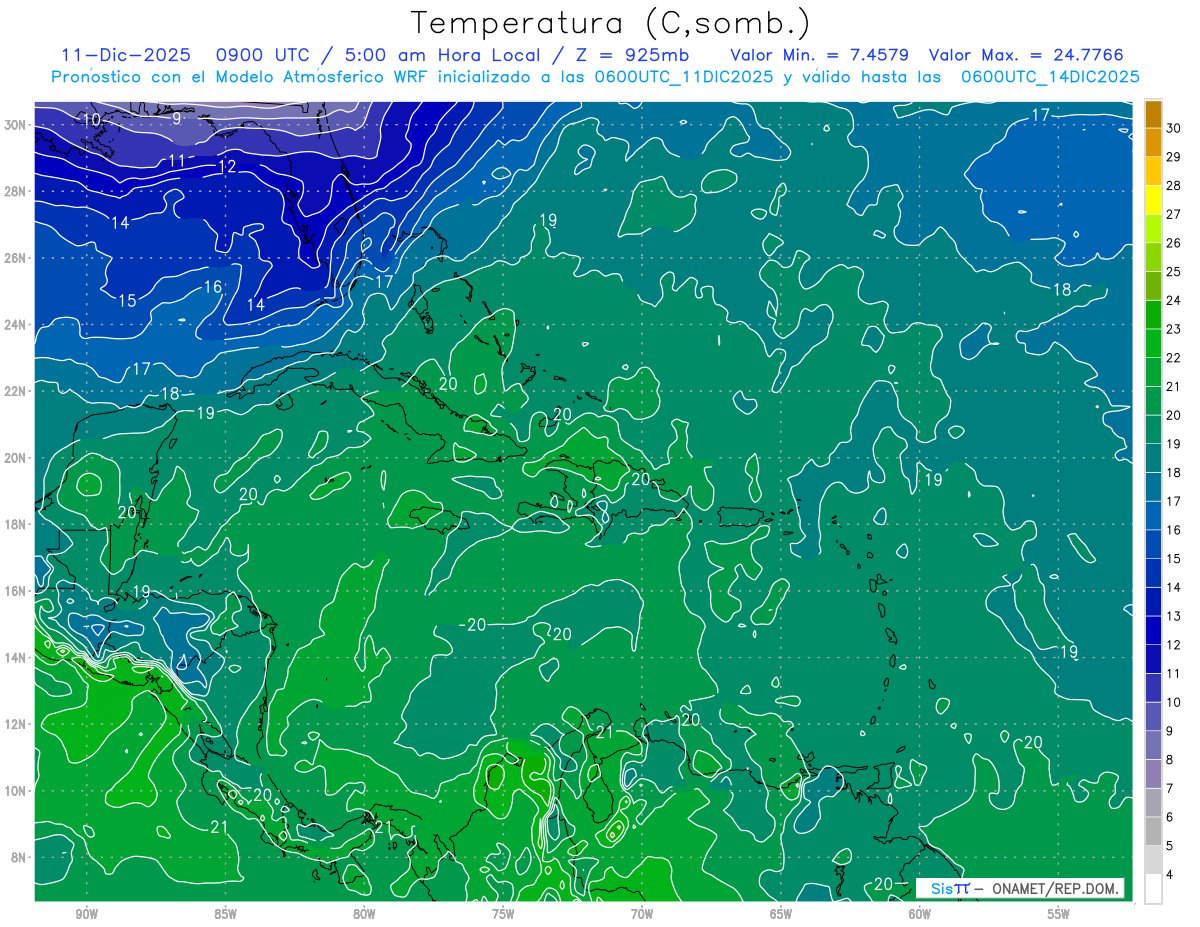Click "5:00 am Hora Local" text
1200x927 pixels.
tap(445, 55)
